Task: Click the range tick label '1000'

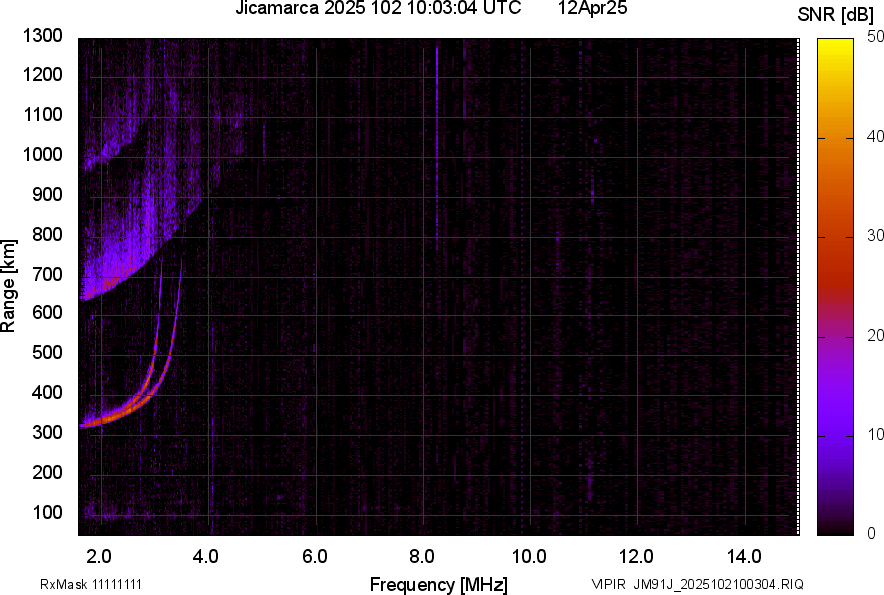Action: click(x=42, y=154)
